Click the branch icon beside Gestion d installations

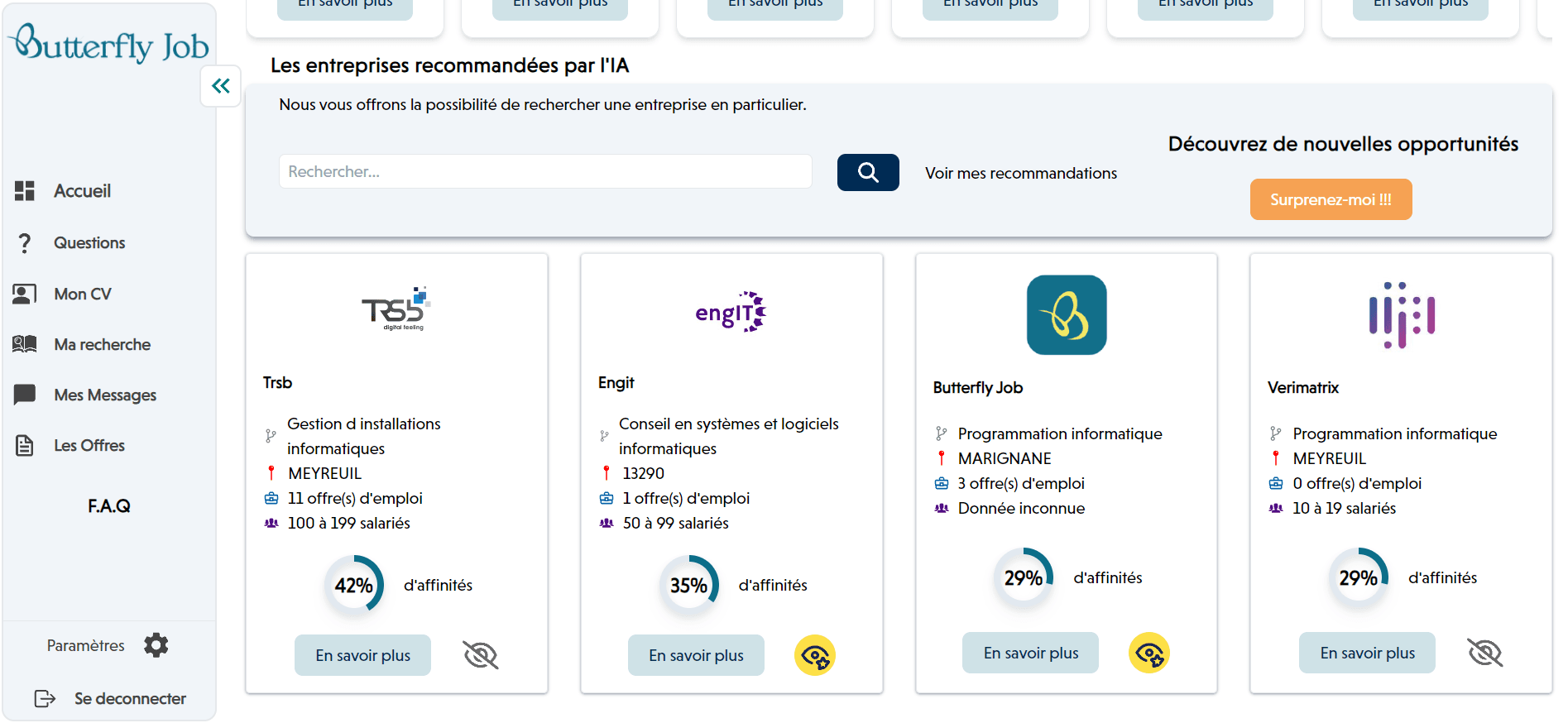click(271, 436)
